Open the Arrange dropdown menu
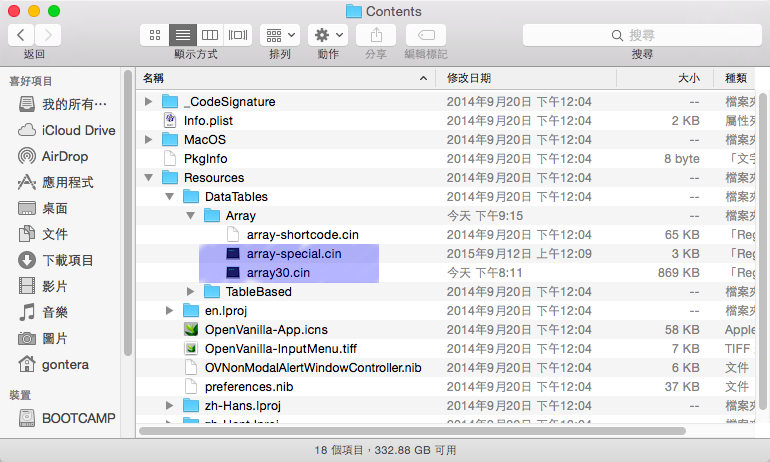This screenshot has height=462, width=770. tap(279, 35)
